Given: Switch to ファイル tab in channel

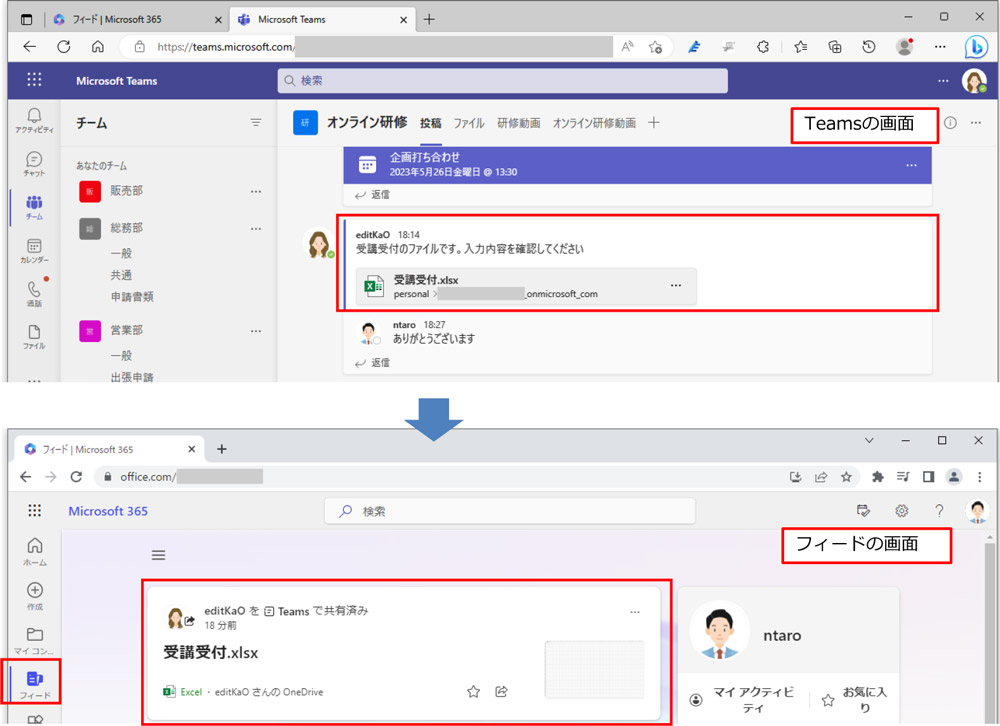Looking at the screenshot, I should (469, 123).
